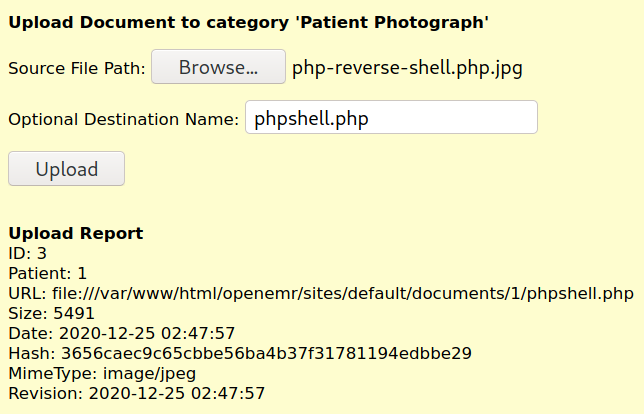Click the Browse... file button
The image size is (644, 414).
(218, 68)
